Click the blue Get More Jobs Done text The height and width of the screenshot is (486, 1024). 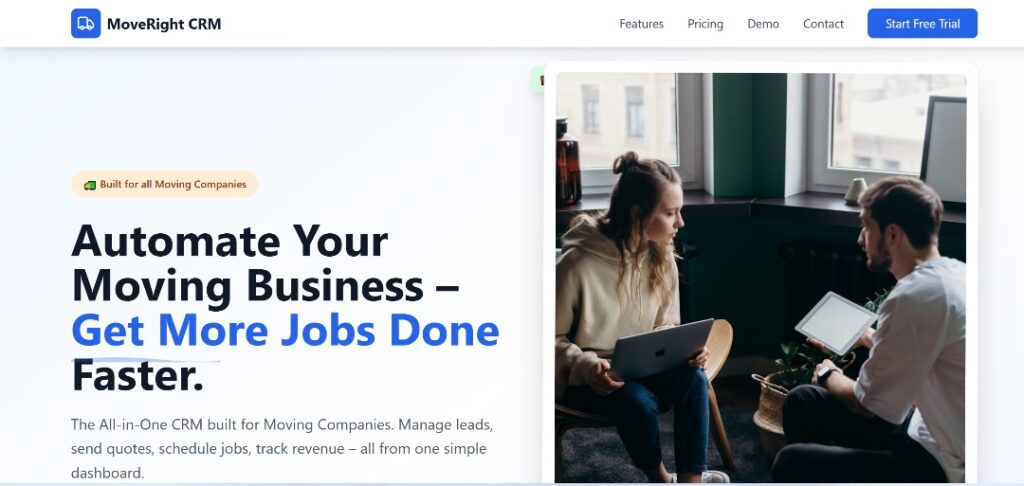tap(285, 331)
